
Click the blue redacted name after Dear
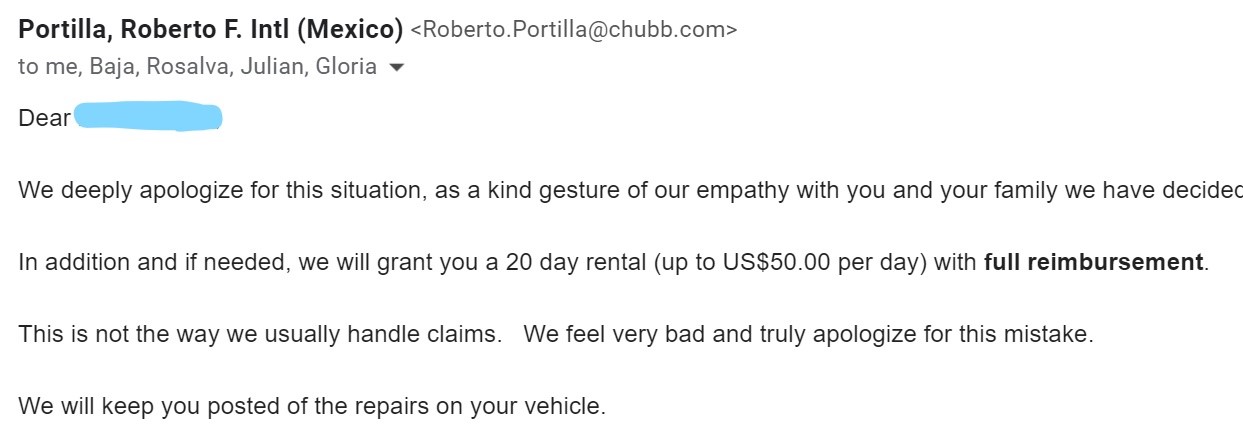pos(148,117)
